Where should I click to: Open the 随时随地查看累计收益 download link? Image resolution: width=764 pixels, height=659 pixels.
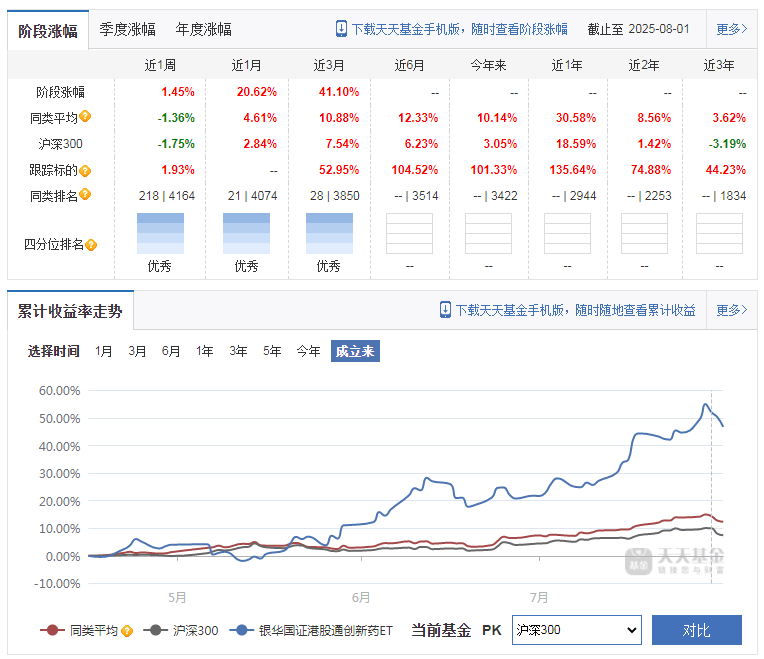click(575, 310)
